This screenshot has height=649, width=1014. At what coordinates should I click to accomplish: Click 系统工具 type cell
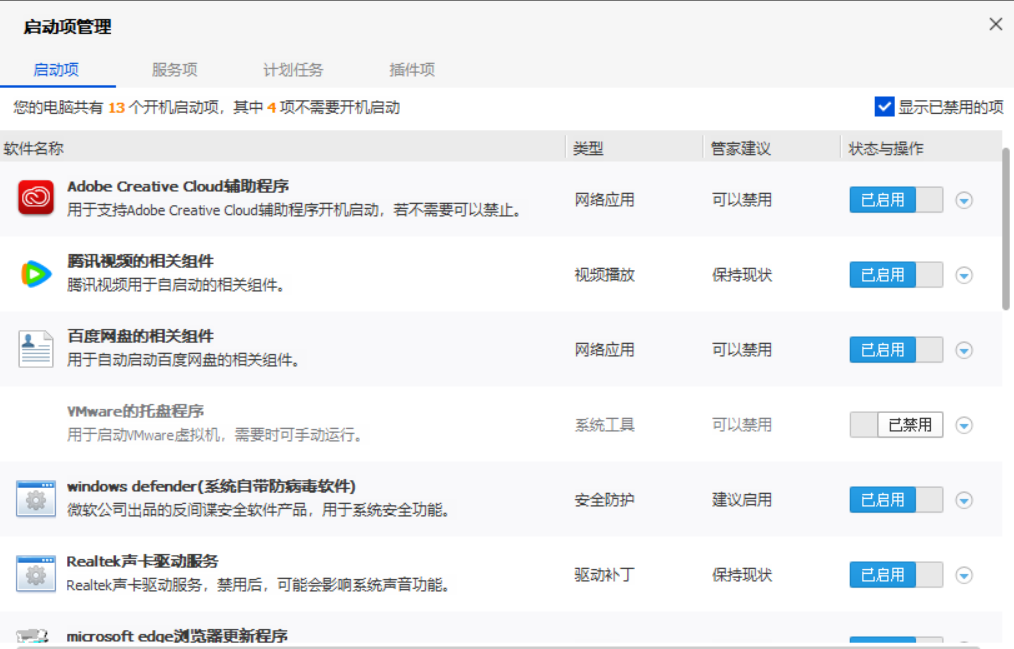(605, 425)
